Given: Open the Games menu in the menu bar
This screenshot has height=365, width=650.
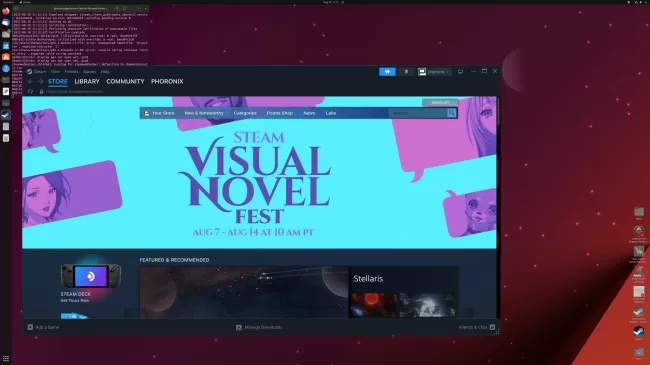Looking at the screenshot, I should [89, 72].
